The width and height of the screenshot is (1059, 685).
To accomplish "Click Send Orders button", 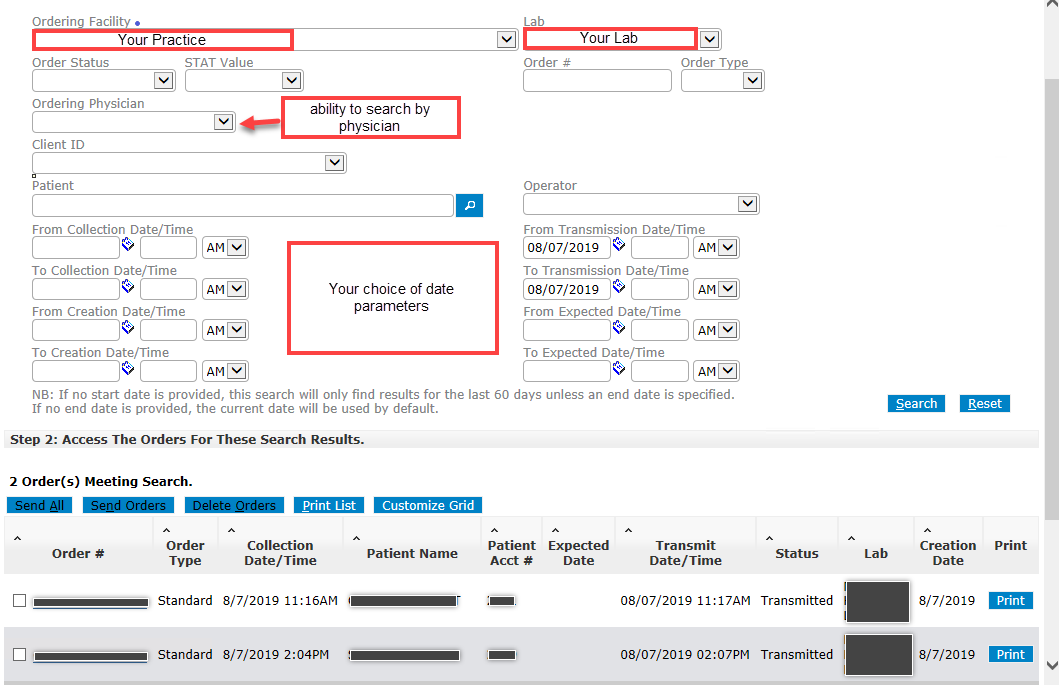I will coord(128,505).
